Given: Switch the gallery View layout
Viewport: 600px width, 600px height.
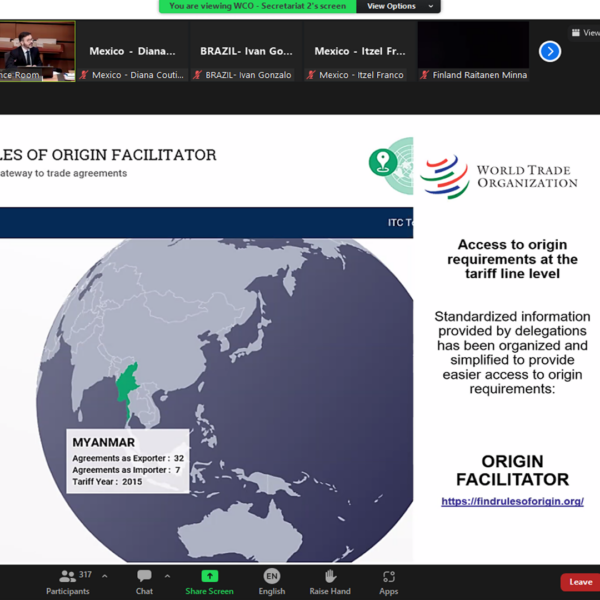Looking at the screenshot, I should click(585, 33).
